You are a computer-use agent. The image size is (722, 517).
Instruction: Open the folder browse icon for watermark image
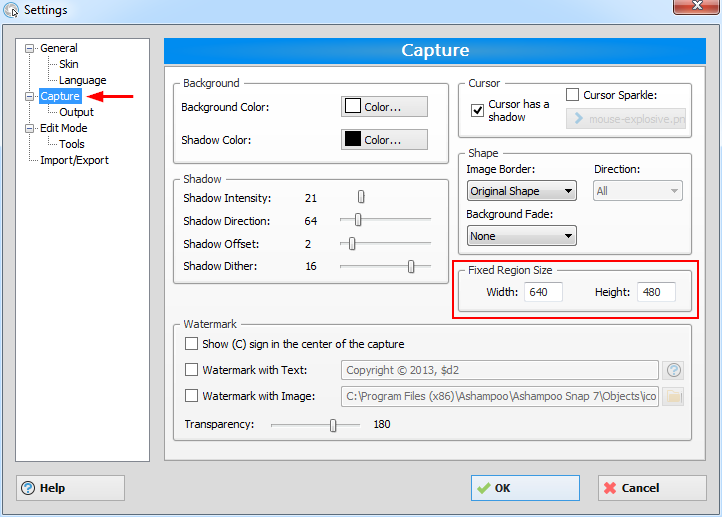[x=674, y=396]
